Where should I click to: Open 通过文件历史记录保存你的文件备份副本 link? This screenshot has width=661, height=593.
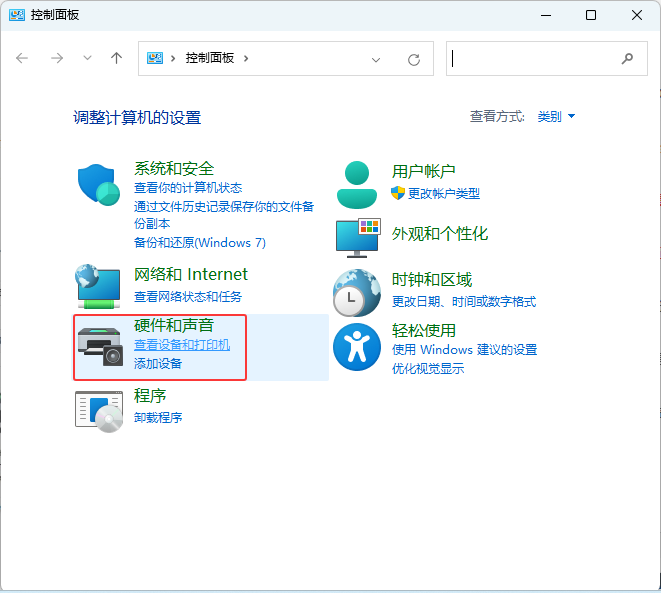(224, 215)
